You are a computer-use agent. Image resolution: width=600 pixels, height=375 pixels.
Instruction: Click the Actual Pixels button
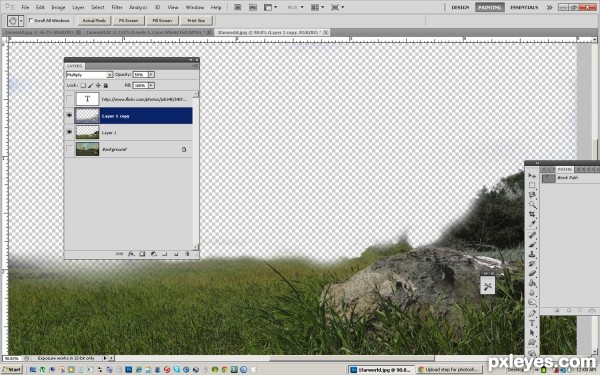(x=94, y=21)
